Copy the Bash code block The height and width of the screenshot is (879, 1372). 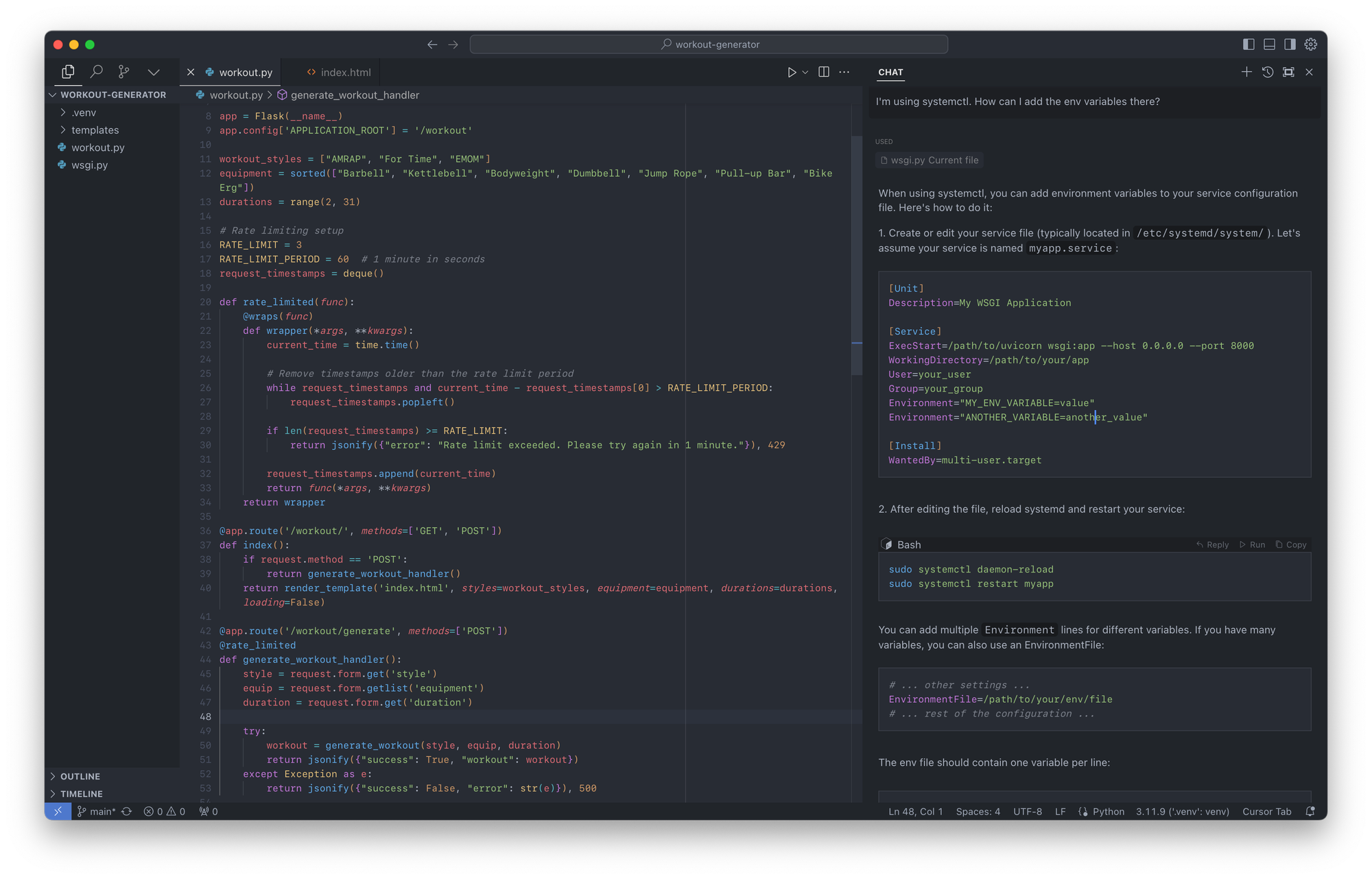tap(1291, 544)
